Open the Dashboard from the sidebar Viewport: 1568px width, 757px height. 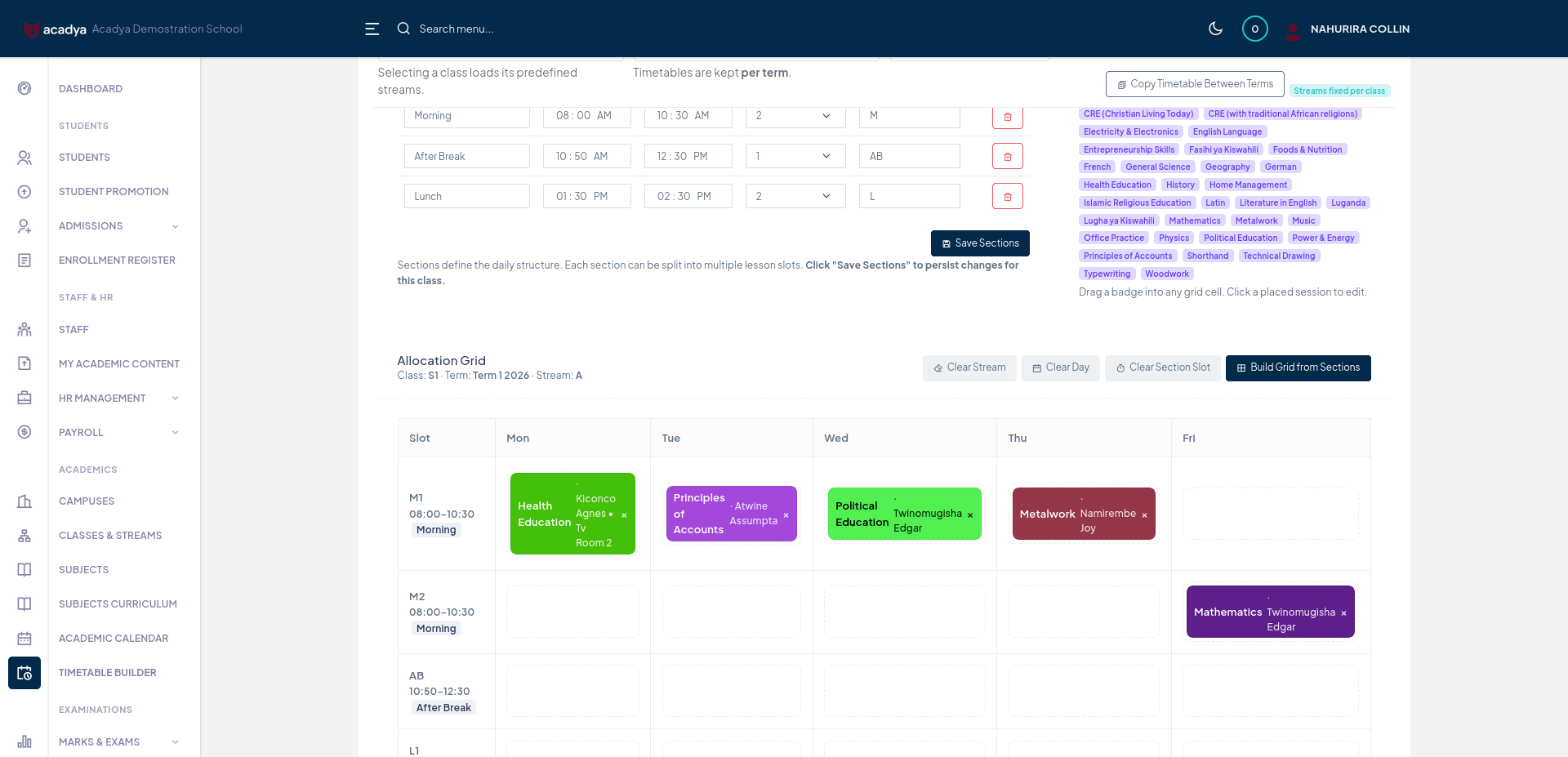click(x=90, y=88)
